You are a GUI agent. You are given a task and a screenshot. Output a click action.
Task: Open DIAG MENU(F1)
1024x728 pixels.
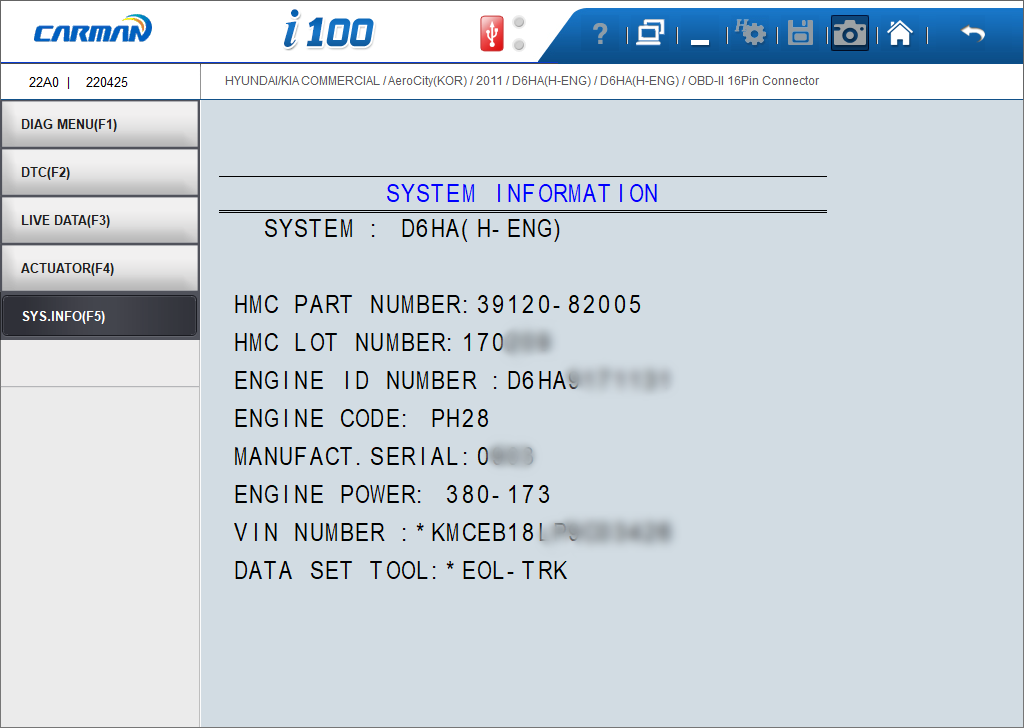100,124
